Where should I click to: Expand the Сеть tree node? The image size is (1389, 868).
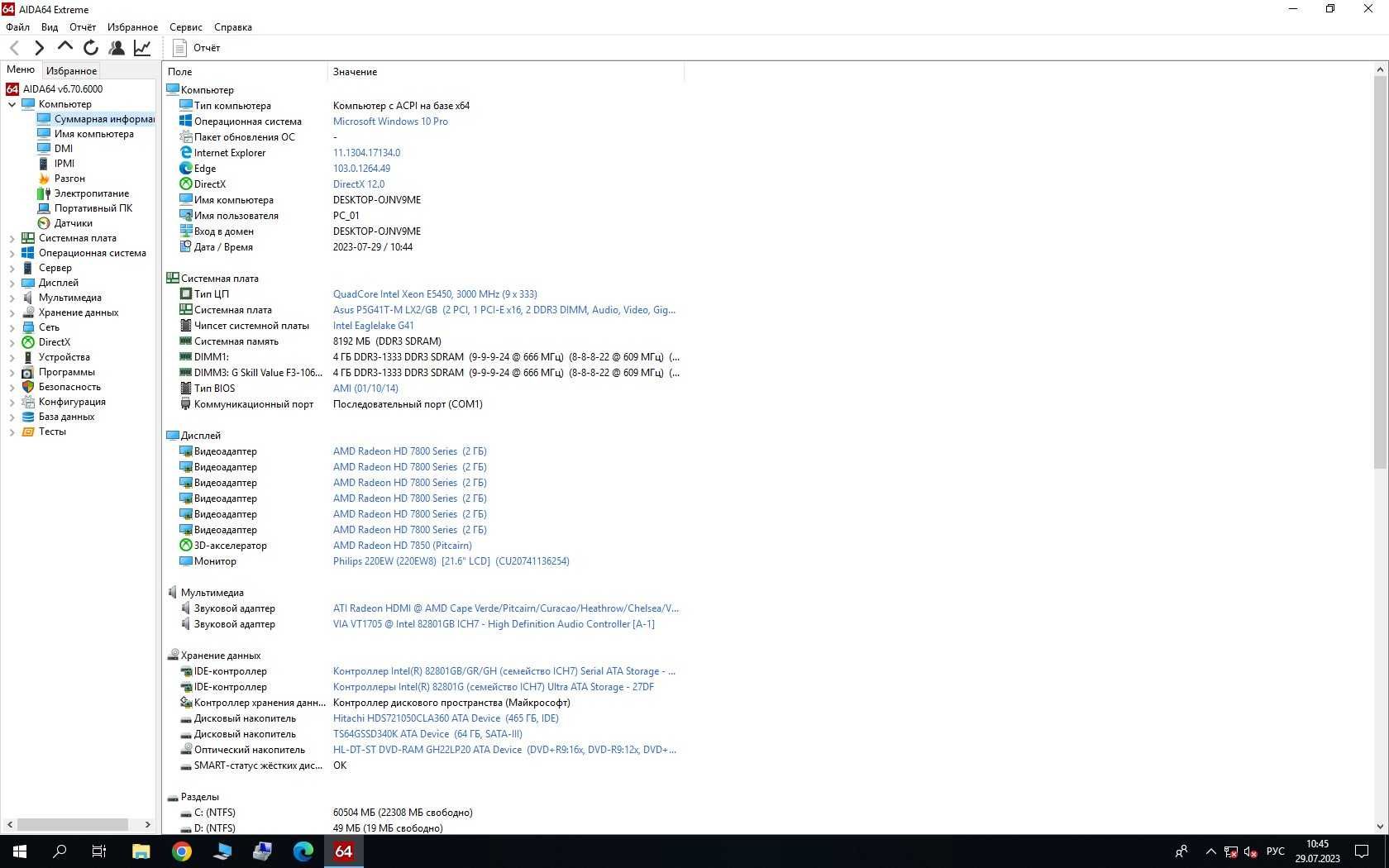coord(12,327)
